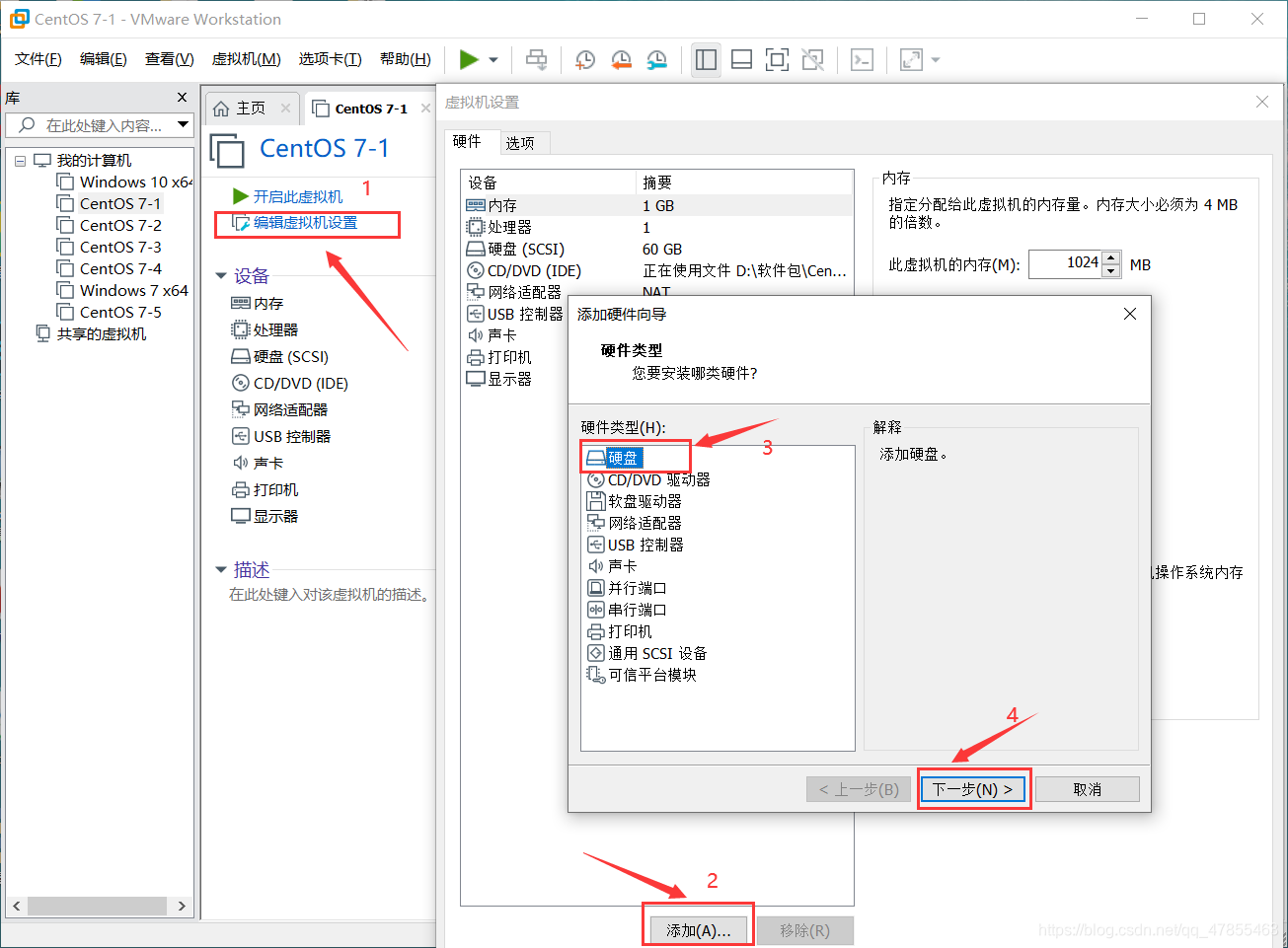Click the green power on toolbar icon
The width and height of the screenshot is (1288, 948).
click(469, 60)
